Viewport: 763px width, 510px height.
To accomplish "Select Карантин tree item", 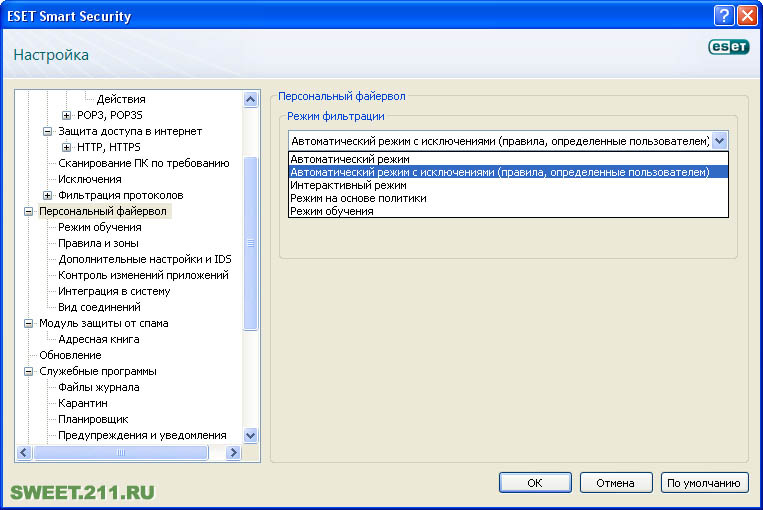I will (x=83, y=404).
